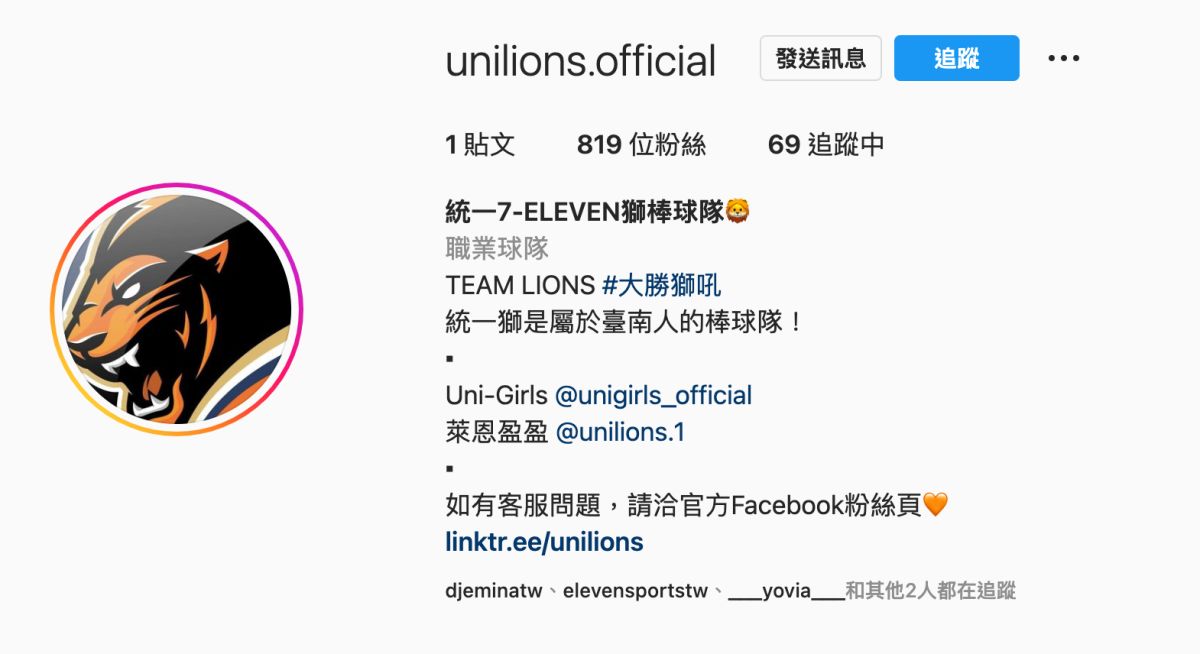Click the orange heart emoji in bio
The height and width of the screenshot is (654, 1200).
[x=934, y=505]
